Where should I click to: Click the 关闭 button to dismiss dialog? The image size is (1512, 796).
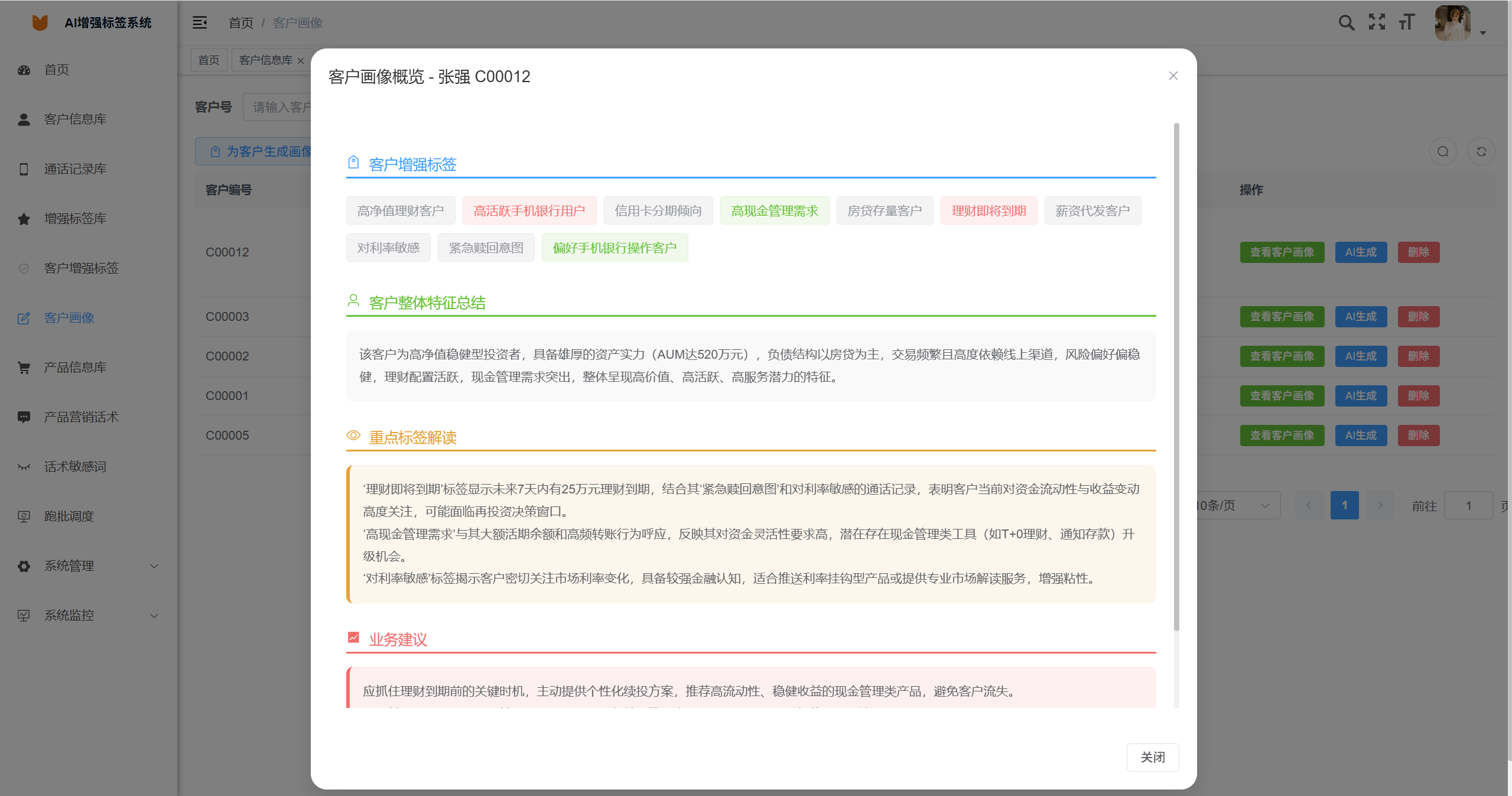[1153, 757]
